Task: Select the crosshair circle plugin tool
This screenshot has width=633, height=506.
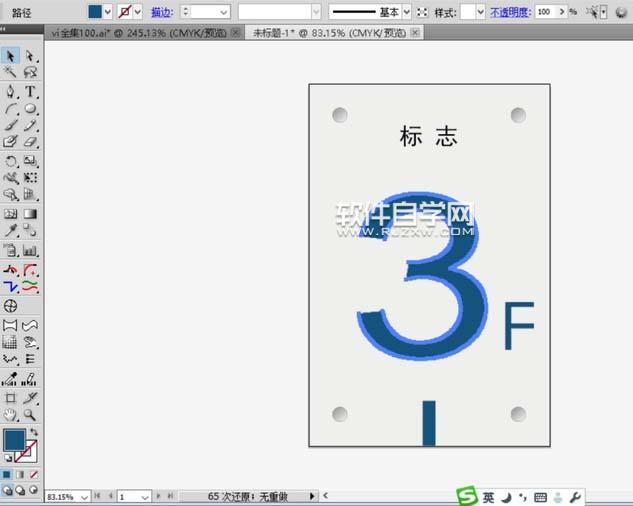Action: click(10, 306)
